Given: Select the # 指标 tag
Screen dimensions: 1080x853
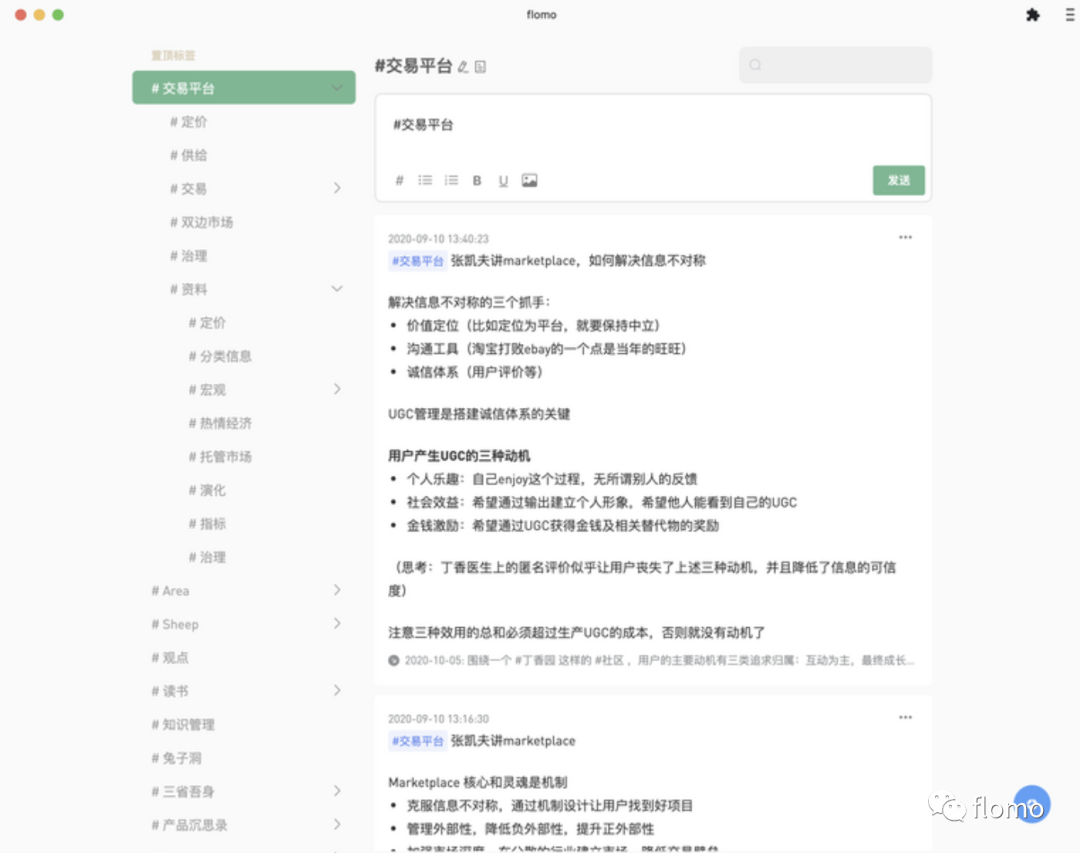Looking at the screenshot, I should coord(207,524).
